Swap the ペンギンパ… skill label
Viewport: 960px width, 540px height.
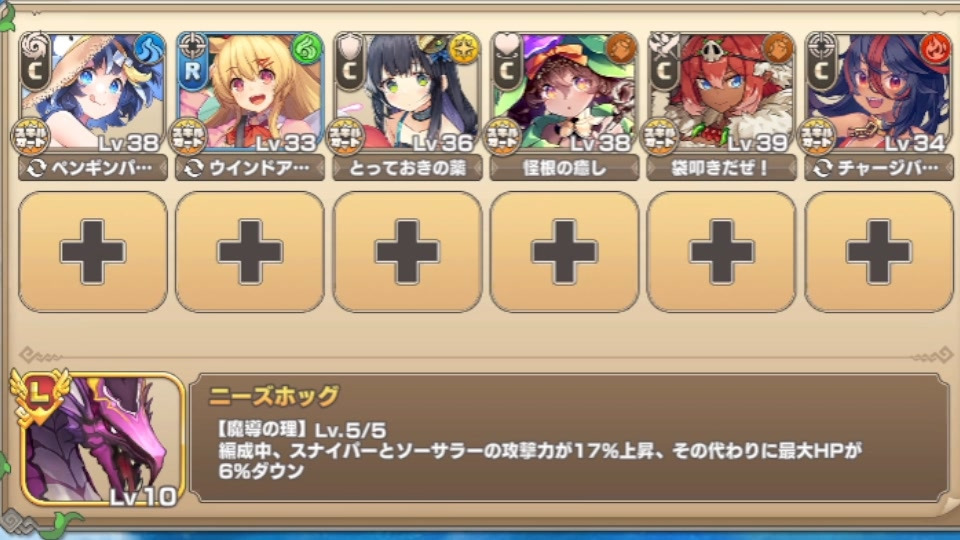(x=92, y=168)
